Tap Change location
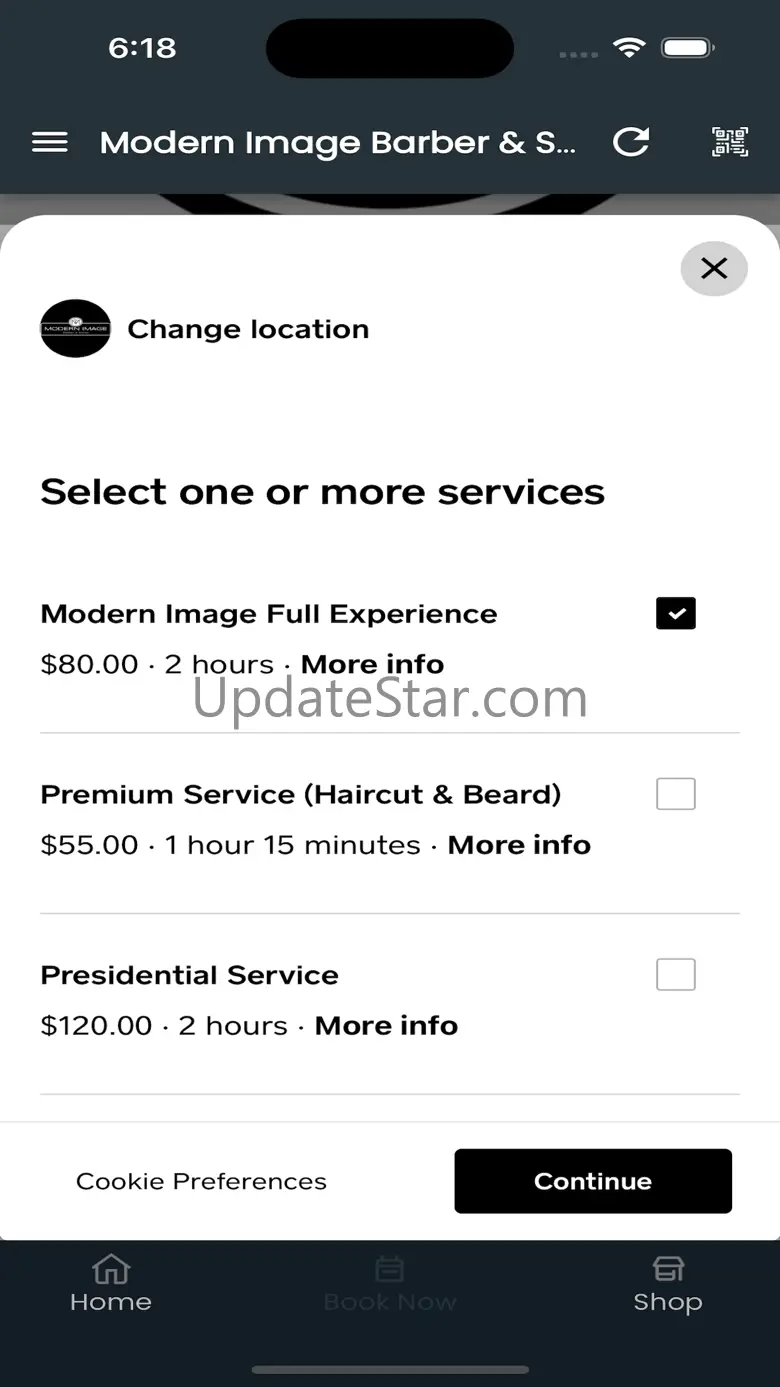 248,329
